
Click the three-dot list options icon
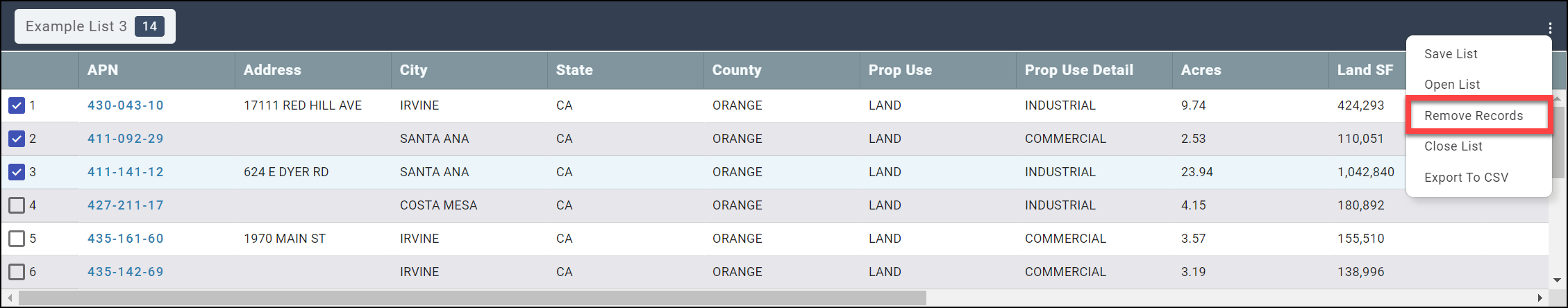(x=1550, y=28)
